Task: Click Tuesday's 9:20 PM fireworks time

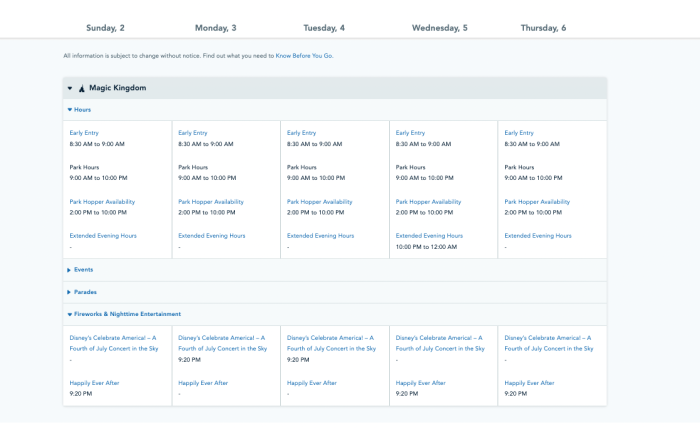Action: 298,360
